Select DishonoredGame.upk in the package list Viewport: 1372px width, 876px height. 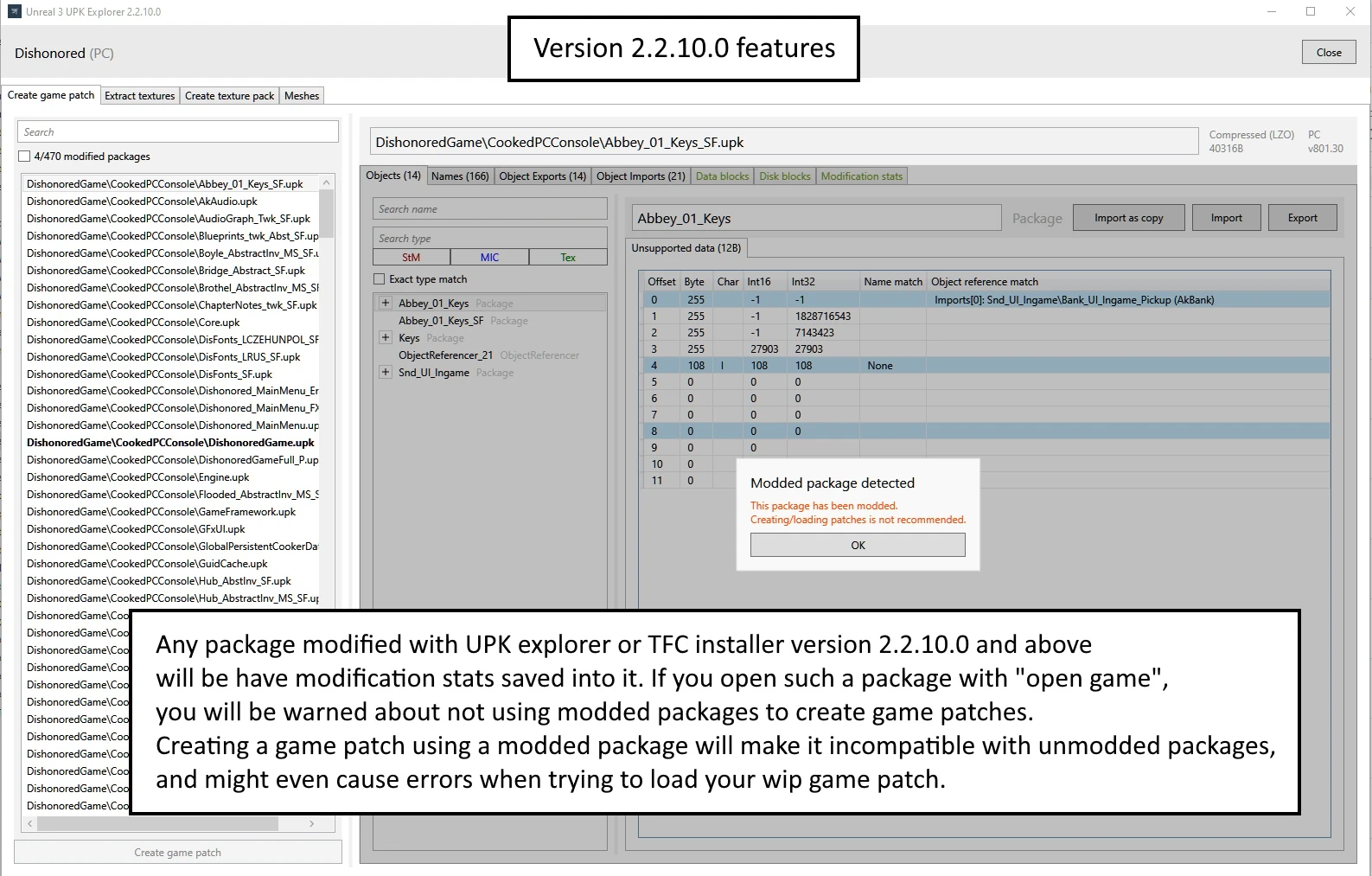tap(170, 443)
